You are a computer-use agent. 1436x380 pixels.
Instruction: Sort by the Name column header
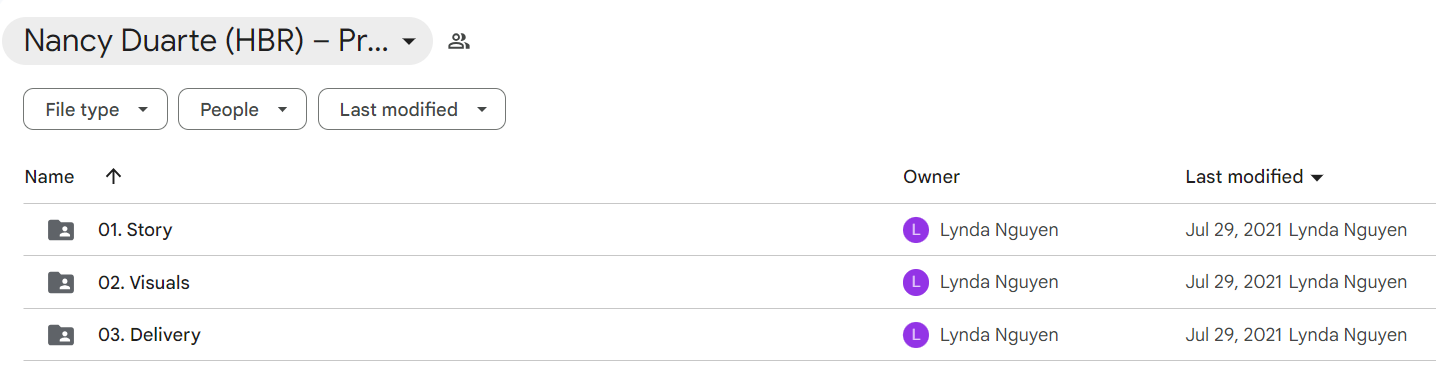tap(50, 177)
